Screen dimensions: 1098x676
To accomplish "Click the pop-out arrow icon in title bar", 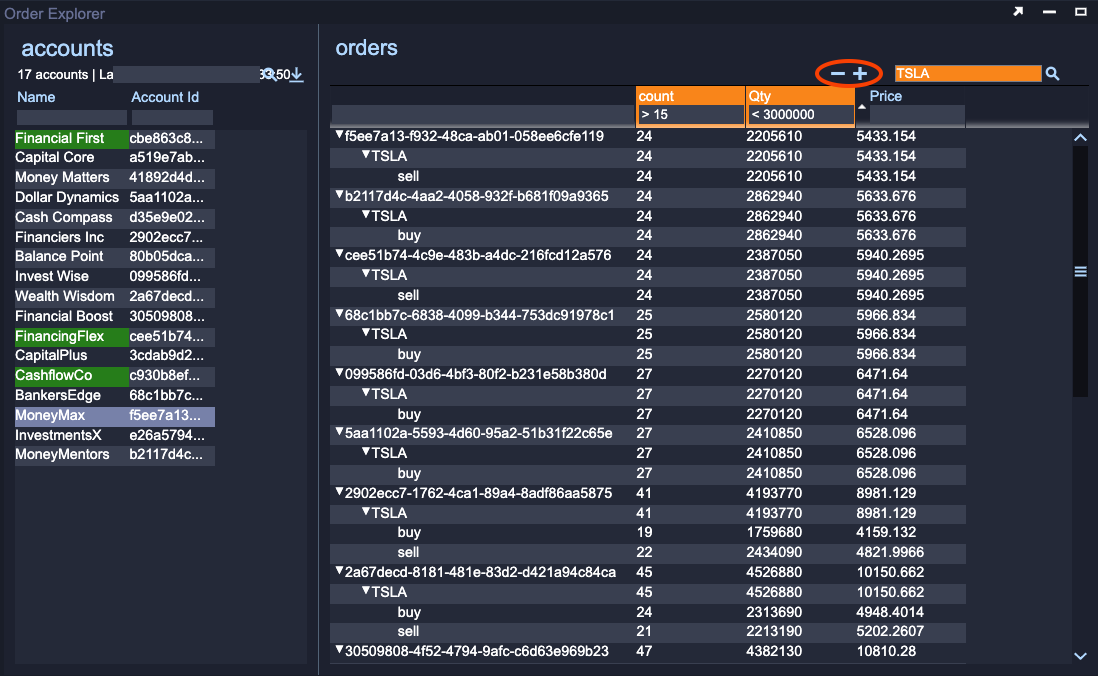I will tap(1018, 12).
